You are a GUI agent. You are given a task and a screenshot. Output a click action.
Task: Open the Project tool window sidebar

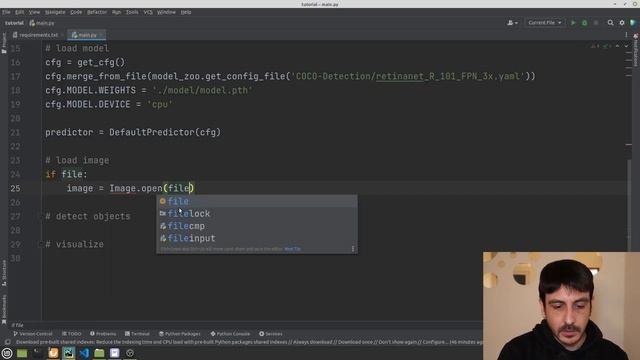(4, 43)
